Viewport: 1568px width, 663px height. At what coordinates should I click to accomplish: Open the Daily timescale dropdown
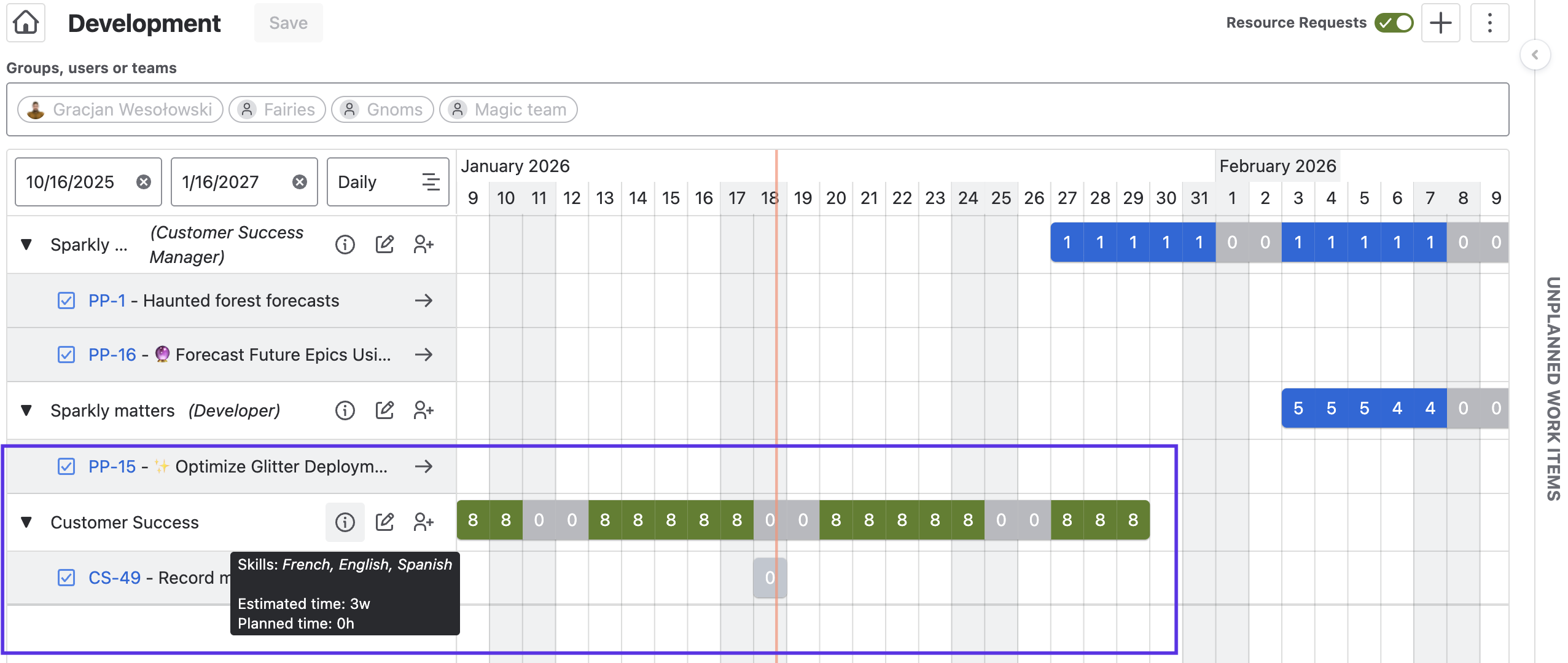click(x=388, y=182)
